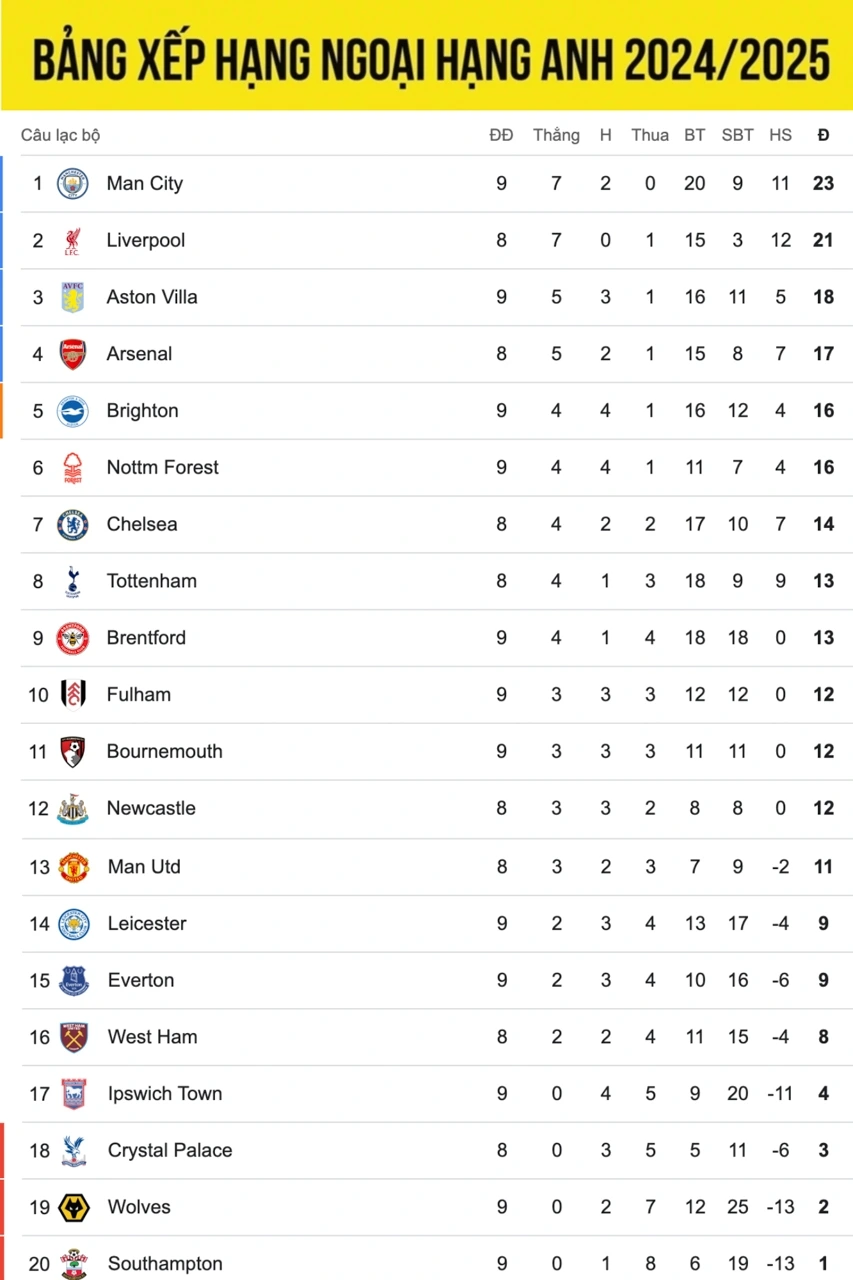Viewport: 853px width, 1280px height.
Task: Click the Brentford bee badge
Action: 72,638
